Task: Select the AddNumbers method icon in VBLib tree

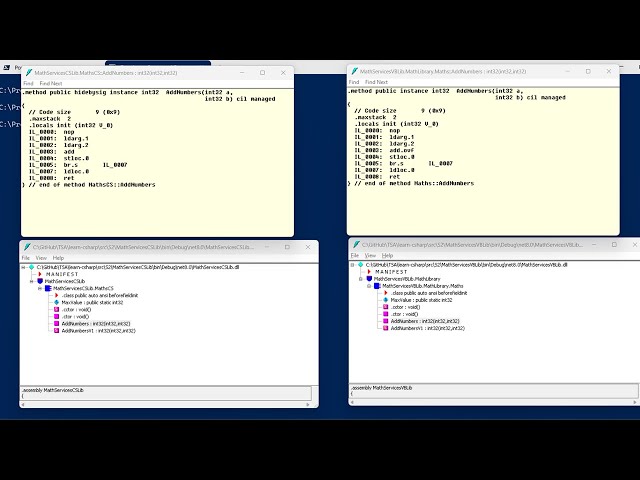Action: (385, 321)
